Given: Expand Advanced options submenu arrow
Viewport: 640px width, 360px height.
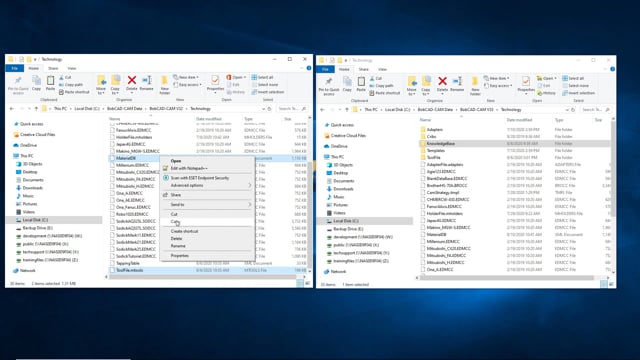Looking at the screenshot, I should pyautogui.click(x=250, y=185).
